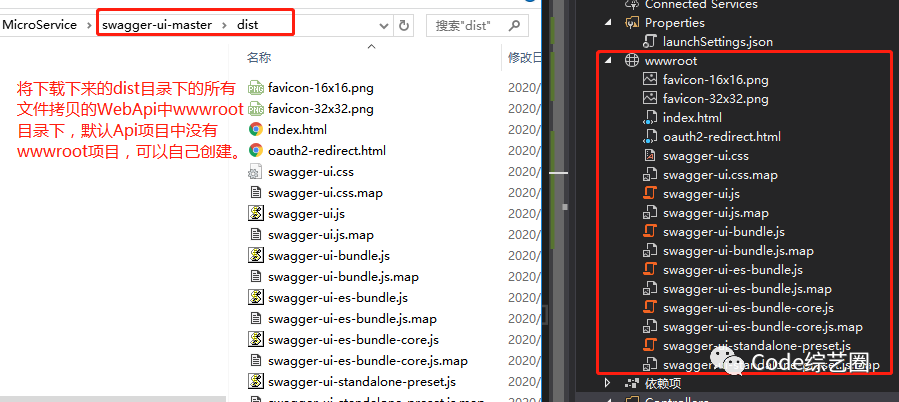Select swagger-ui-es-bundle.js.map in Solution Explorer

click(747, 288)
